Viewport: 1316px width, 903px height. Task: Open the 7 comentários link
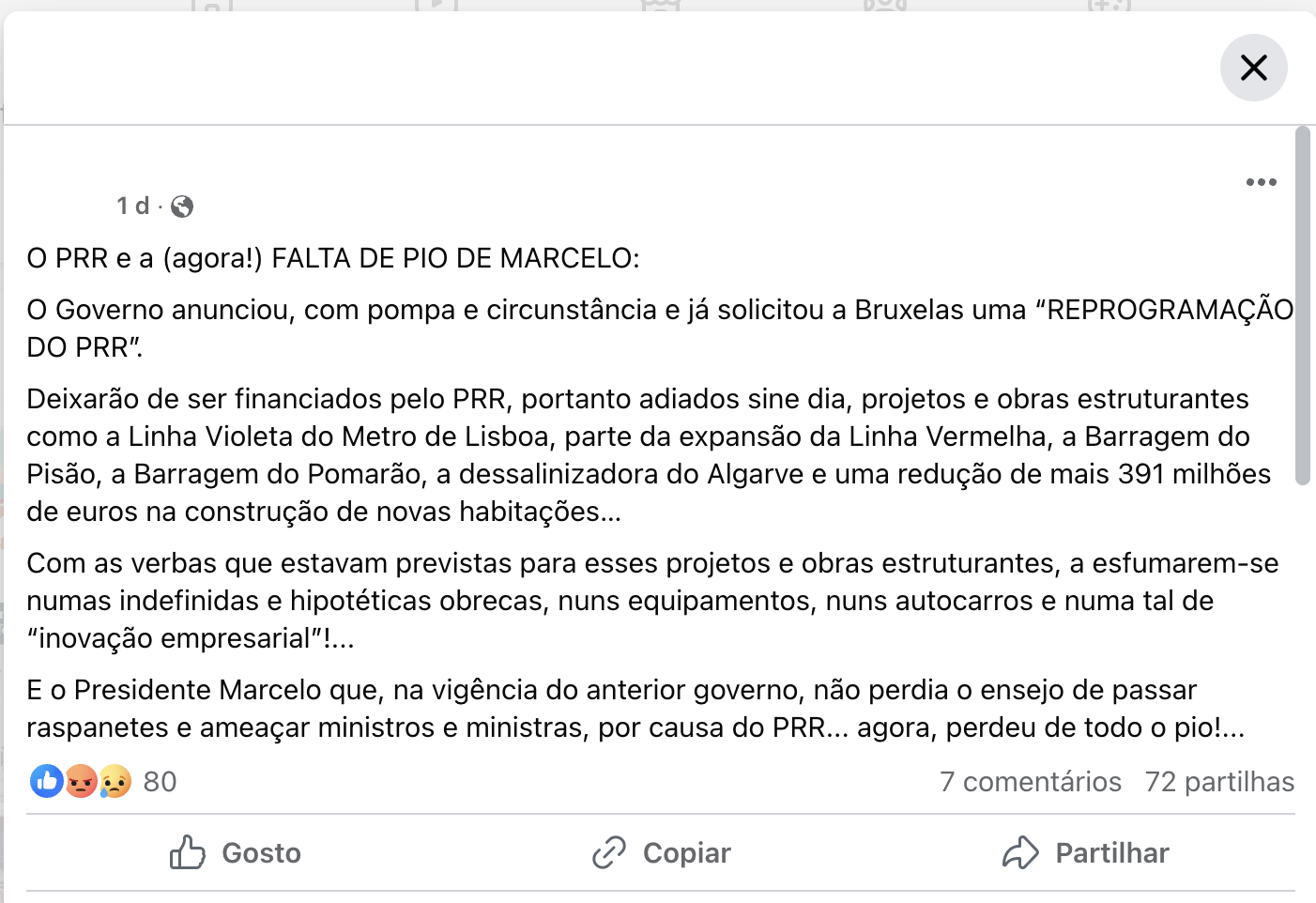1031,781
